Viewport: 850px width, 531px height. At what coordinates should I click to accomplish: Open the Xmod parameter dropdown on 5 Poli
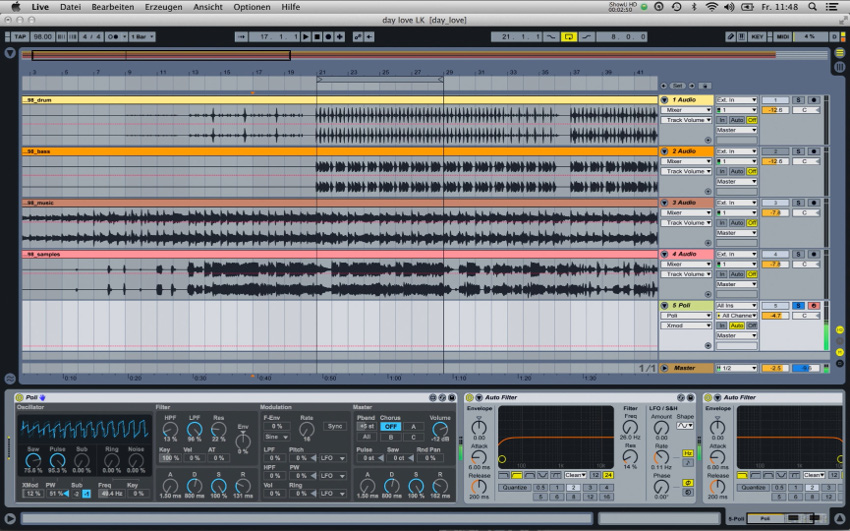pyautogui.click(x=686, y=326)
